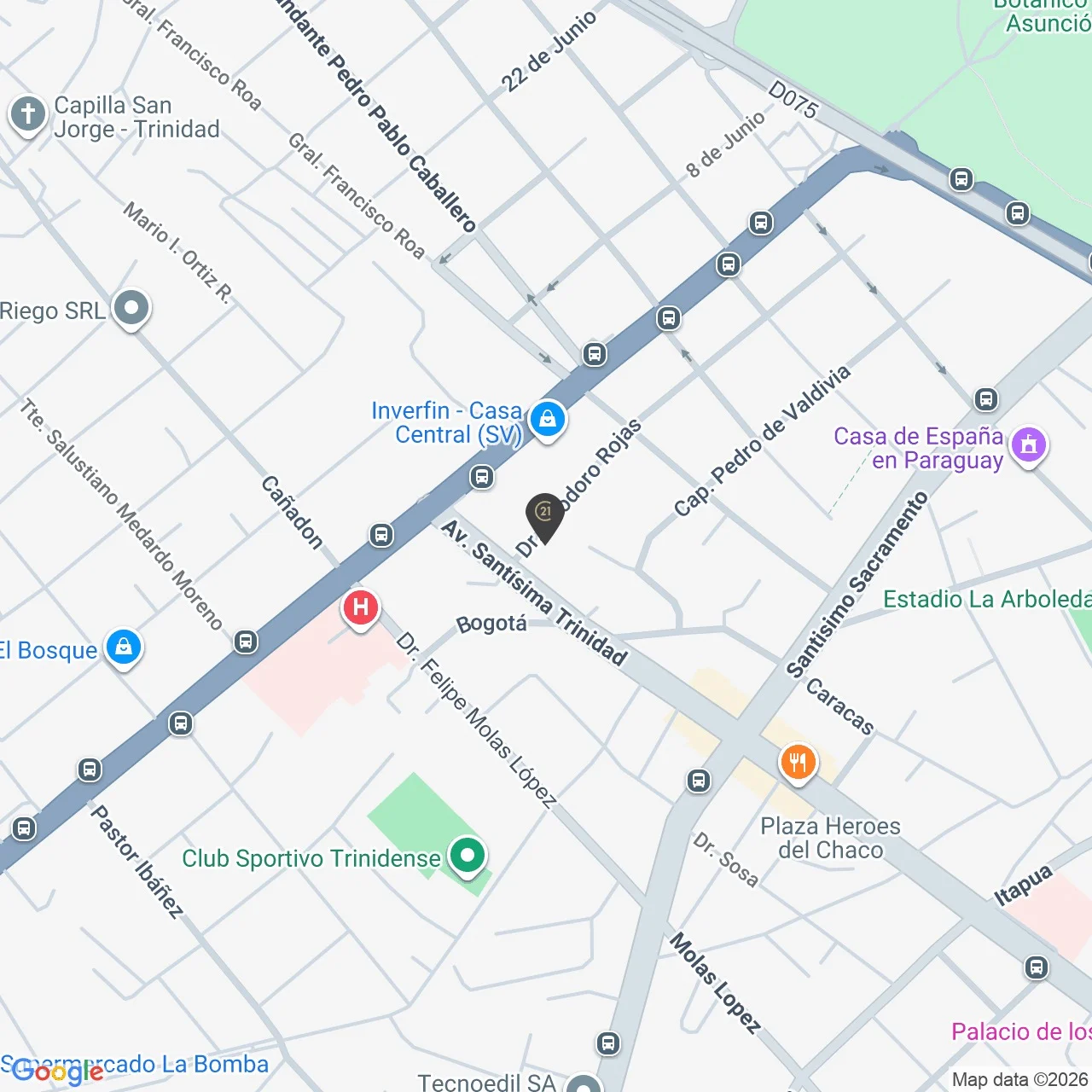Select the El Bosque shopping bag pin
1092x1092 pixels.
click(x=124, y=648)
